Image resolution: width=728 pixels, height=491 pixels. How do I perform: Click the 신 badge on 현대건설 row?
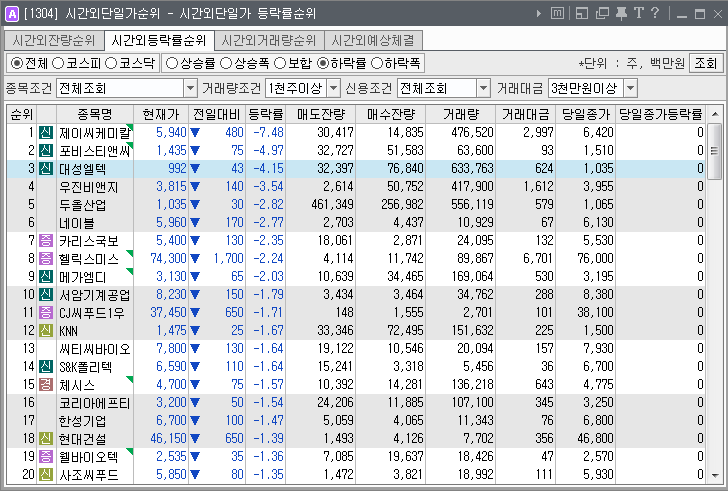[x=46, y=439]
